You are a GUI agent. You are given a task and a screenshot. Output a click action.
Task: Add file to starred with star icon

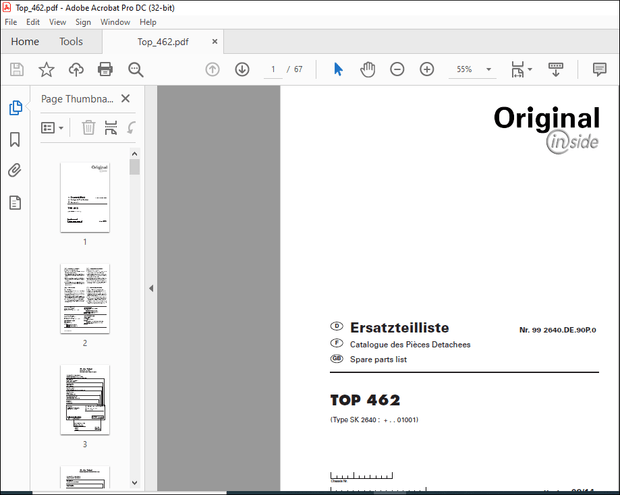[x=46, y=70]
